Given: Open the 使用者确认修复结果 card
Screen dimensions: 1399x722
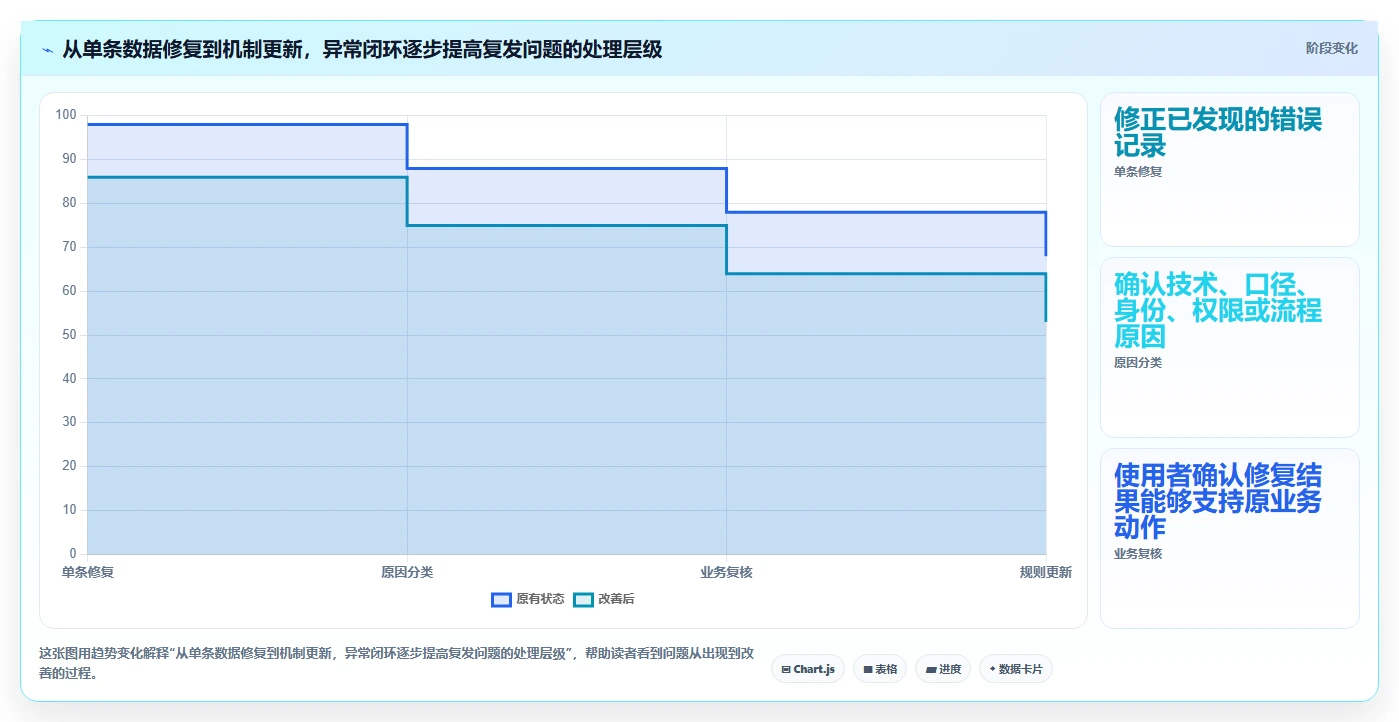Looking at the screenshot, I should pyautogui.click(x=1230, y=538).
